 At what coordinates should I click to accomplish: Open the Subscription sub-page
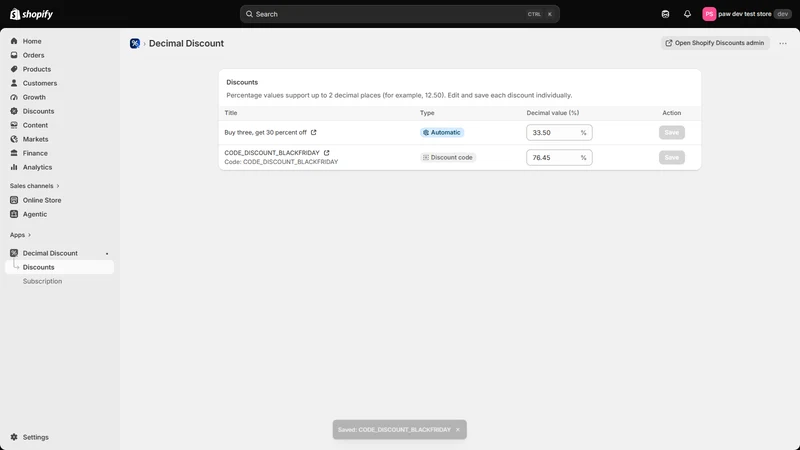pos(59,281)
